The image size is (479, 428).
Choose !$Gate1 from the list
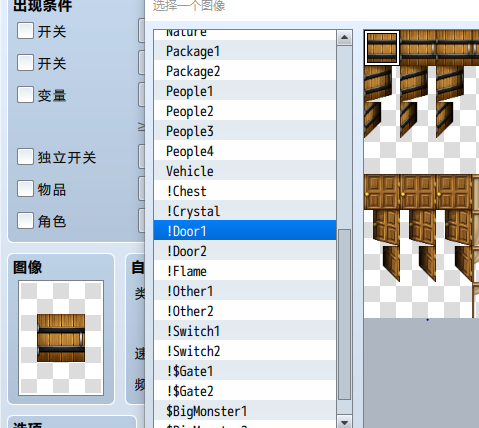[245, 370]
